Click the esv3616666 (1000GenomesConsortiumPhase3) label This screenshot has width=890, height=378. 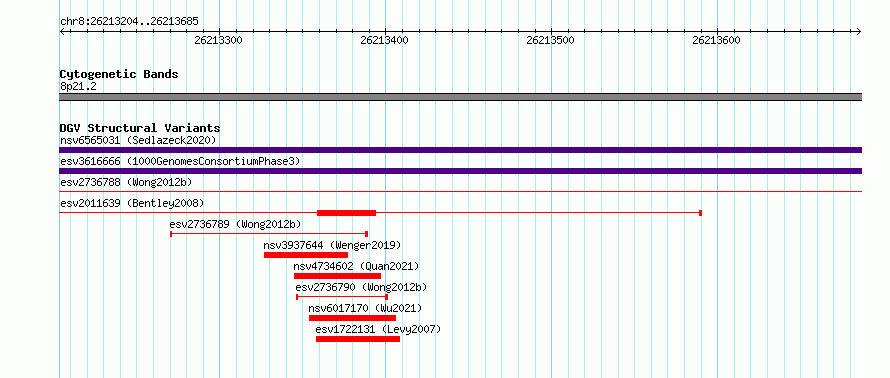(x=180, y=161)
